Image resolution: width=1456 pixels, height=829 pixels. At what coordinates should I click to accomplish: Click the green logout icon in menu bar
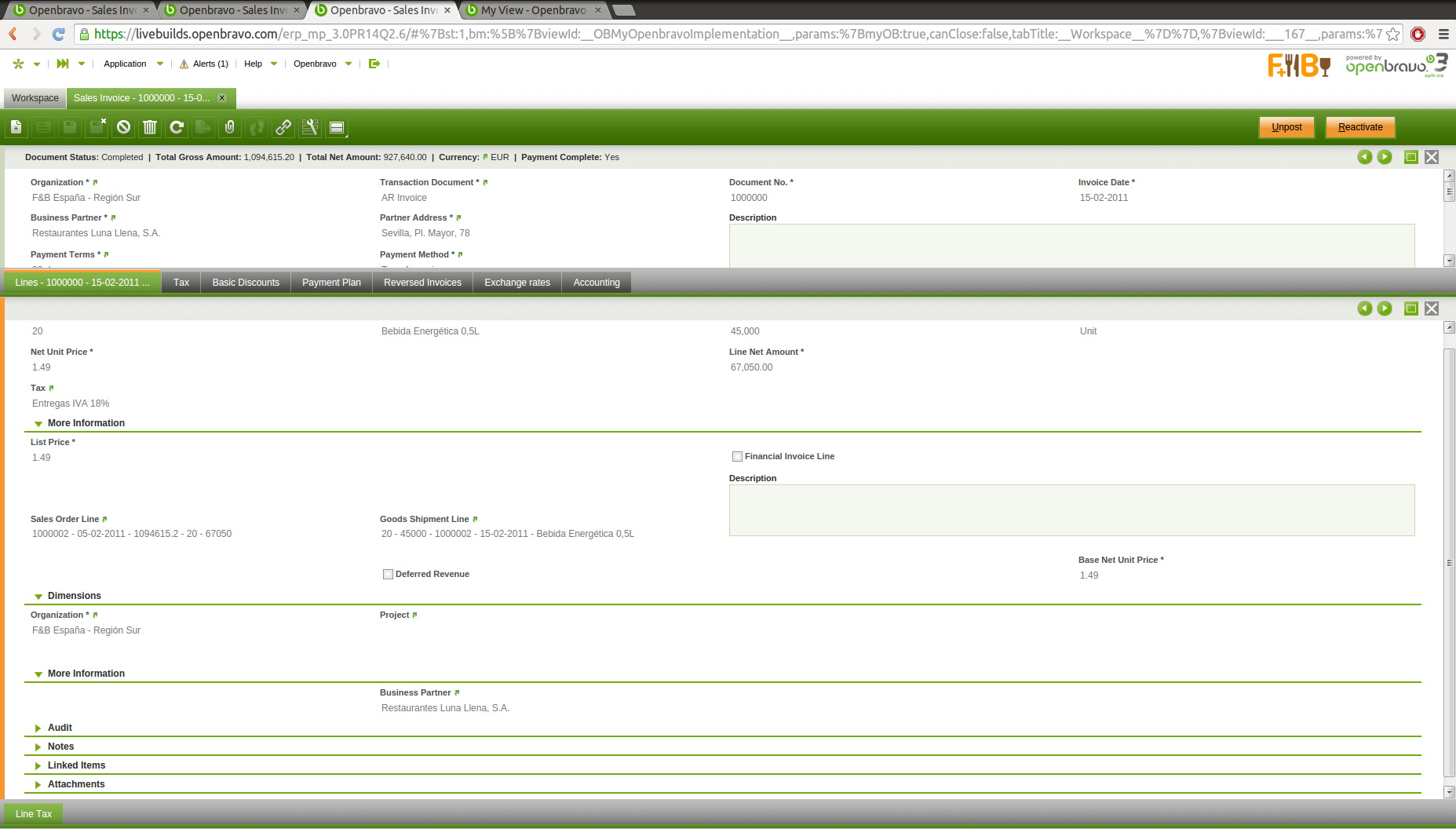pyautogui.click(x=374, y=64)
